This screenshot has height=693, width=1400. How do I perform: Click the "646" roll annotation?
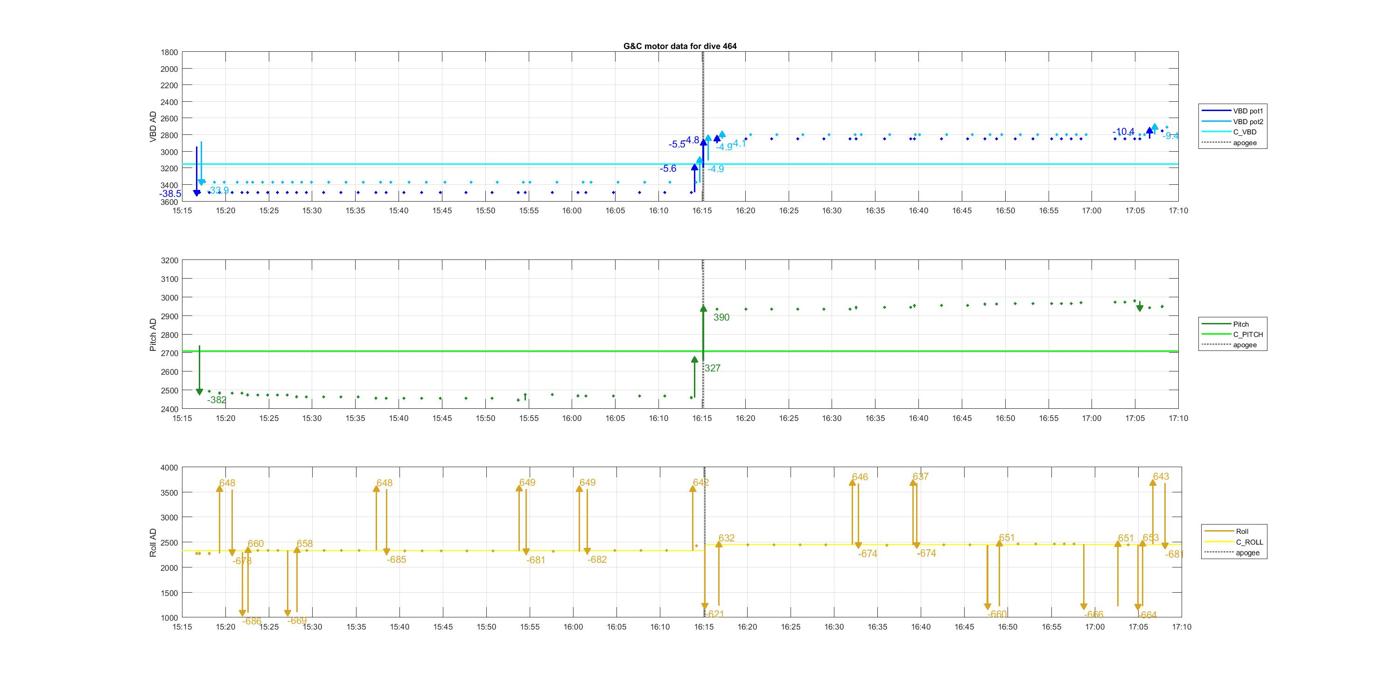pyautogui.click(x=860, y=478)
